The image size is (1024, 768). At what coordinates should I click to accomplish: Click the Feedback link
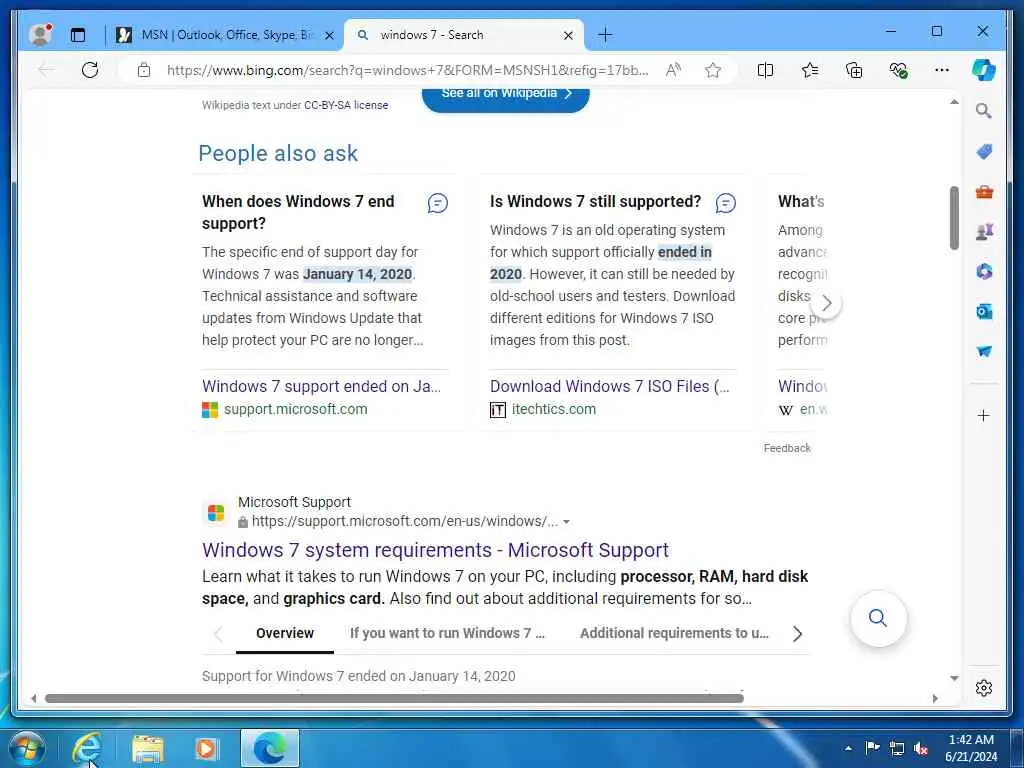[787, 448]
